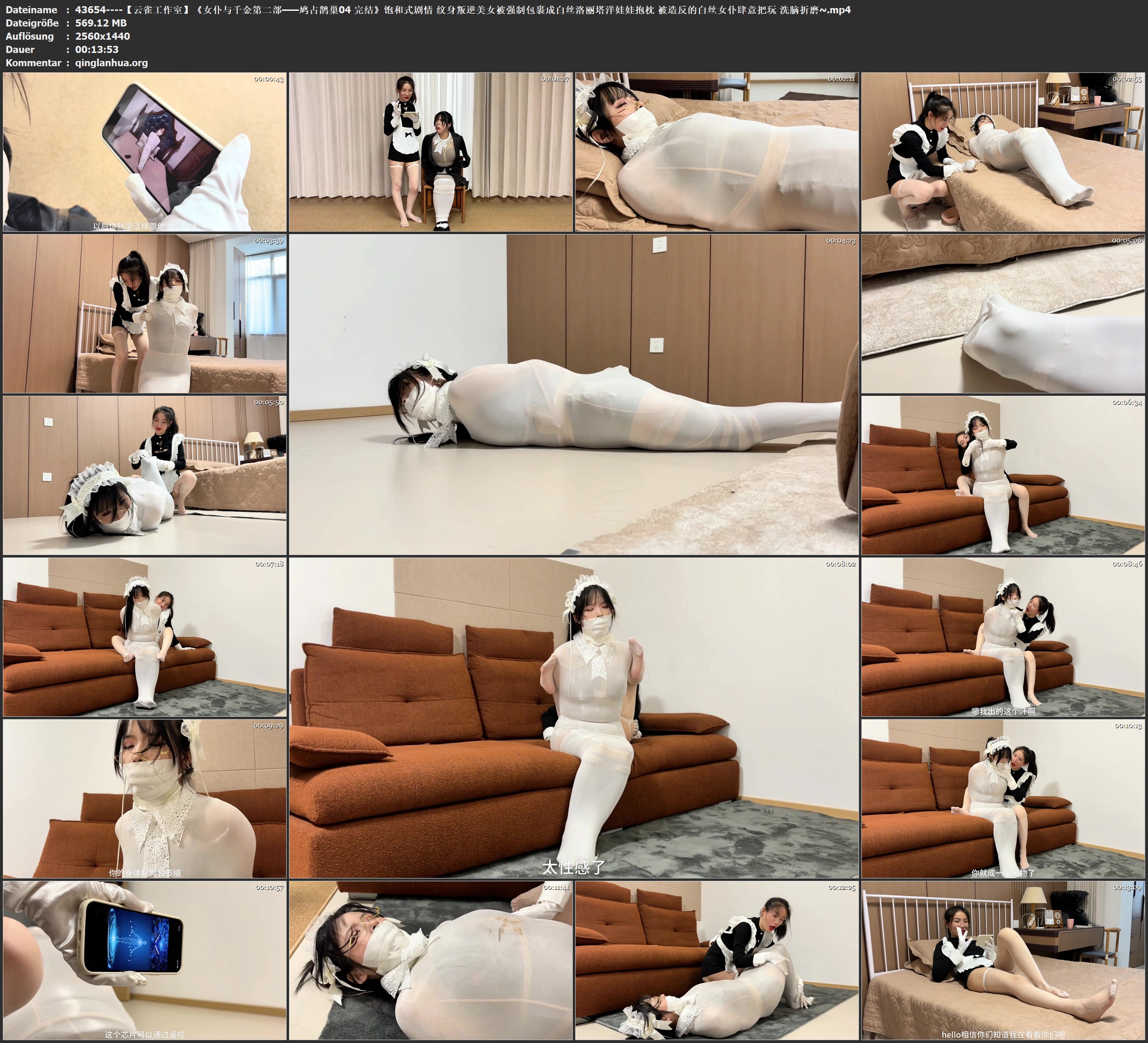Image resolution: width=1148 pixels, height=1043 pixels.
Task: Click the thumbnail at 00:06:34
Action: pyautogui.click(x=1003, y=475)
